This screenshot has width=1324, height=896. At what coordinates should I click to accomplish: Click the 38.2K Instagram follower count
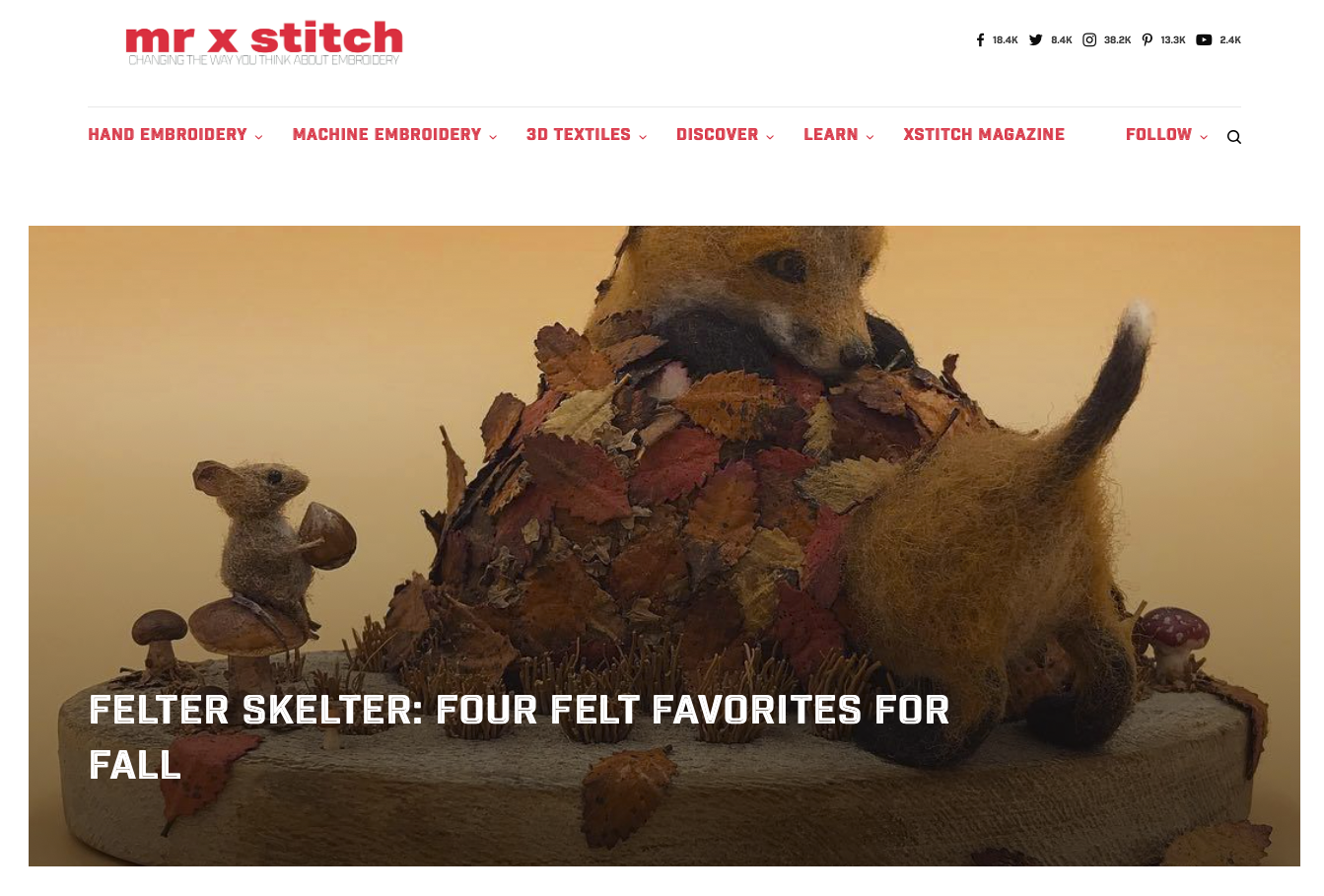[x=1117, y=40]
